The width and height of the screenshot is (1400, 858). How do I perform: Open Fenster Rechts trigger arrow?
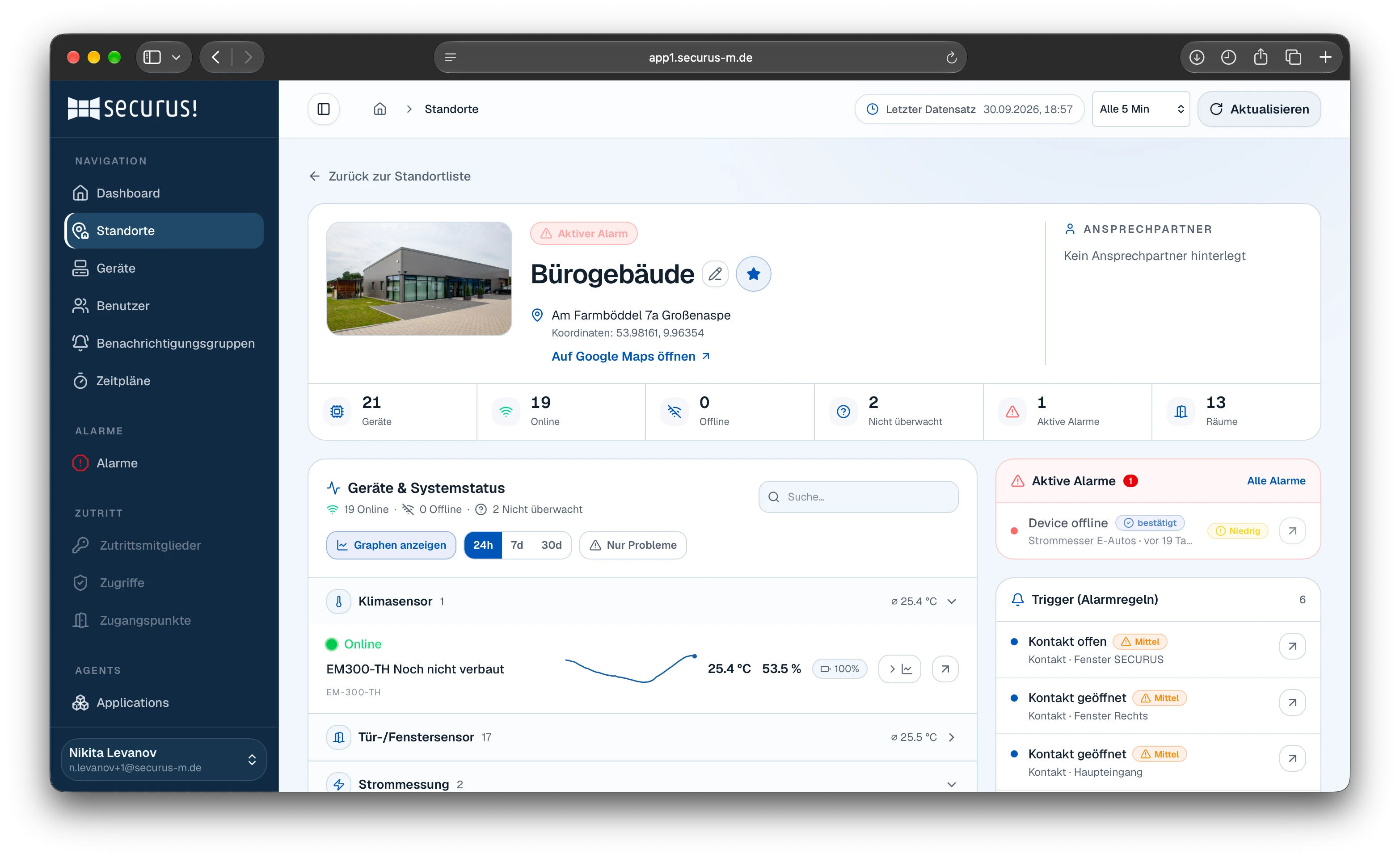[1292, 702]
